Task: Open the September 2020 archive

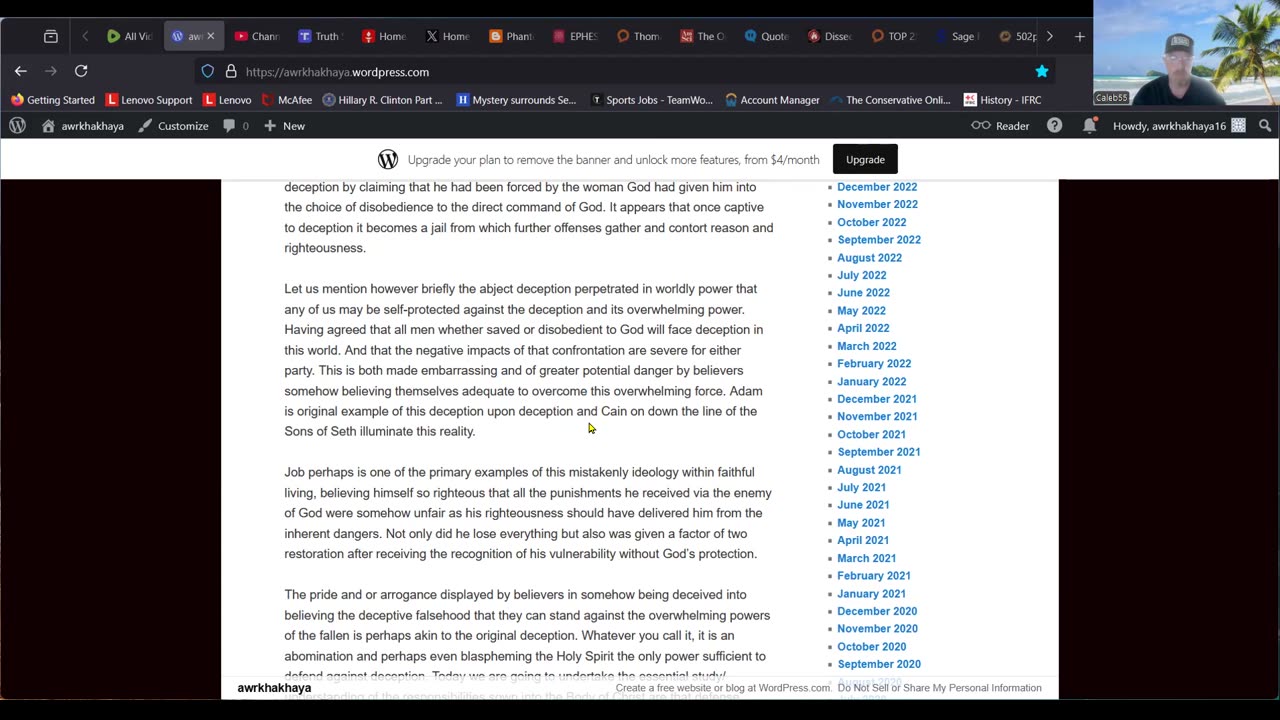Action: 879,664
